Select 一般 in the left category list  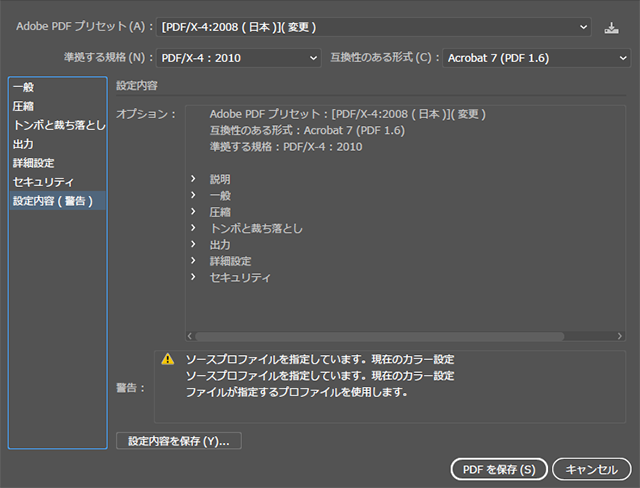coord(58,87)
